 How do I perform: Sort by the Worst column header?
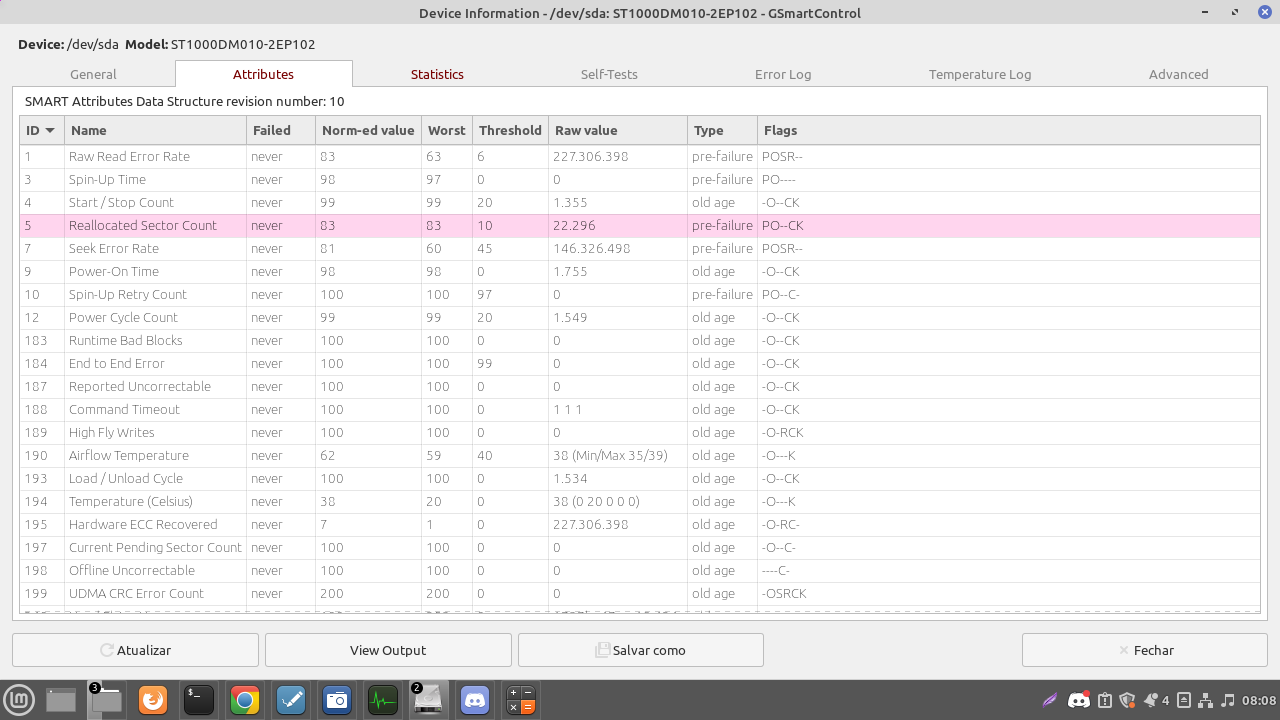[x=447, y=130]
